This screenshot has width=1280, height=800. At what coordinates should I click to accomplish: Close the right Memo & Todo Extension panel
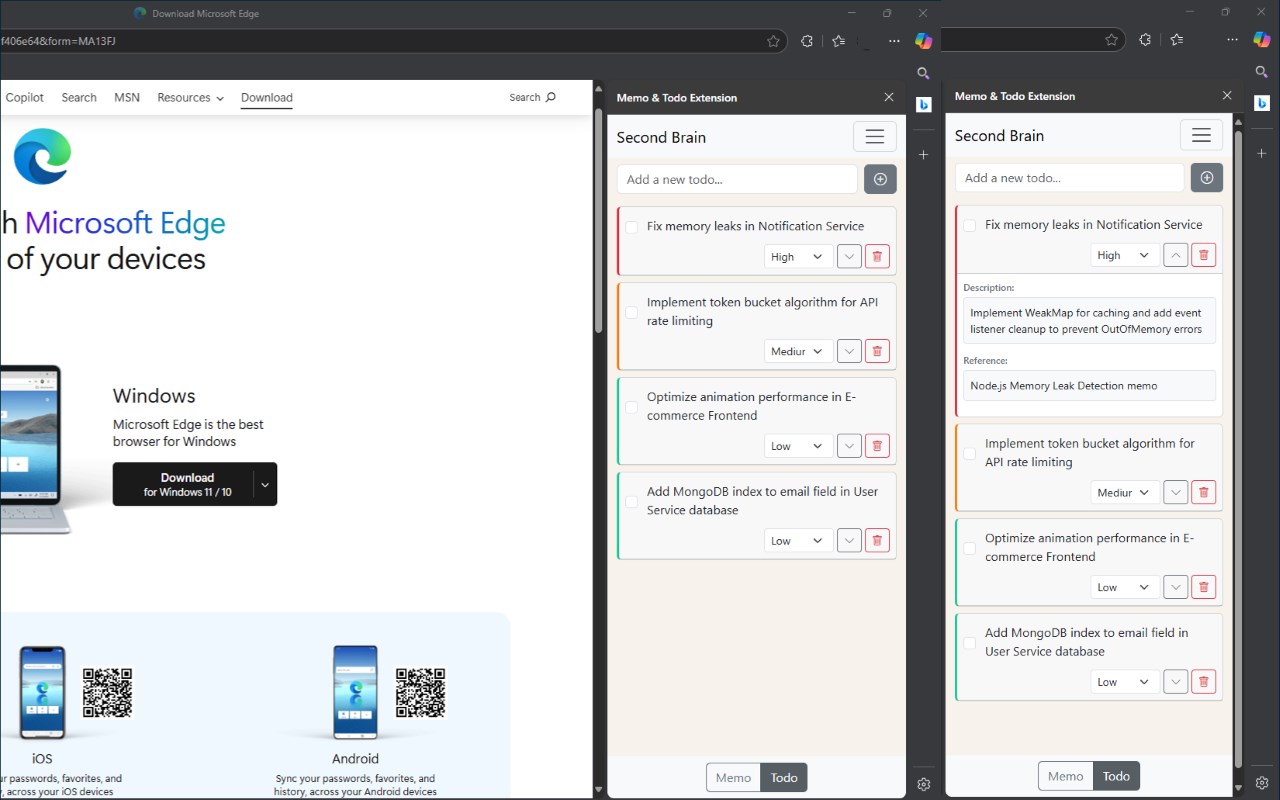1227,95
